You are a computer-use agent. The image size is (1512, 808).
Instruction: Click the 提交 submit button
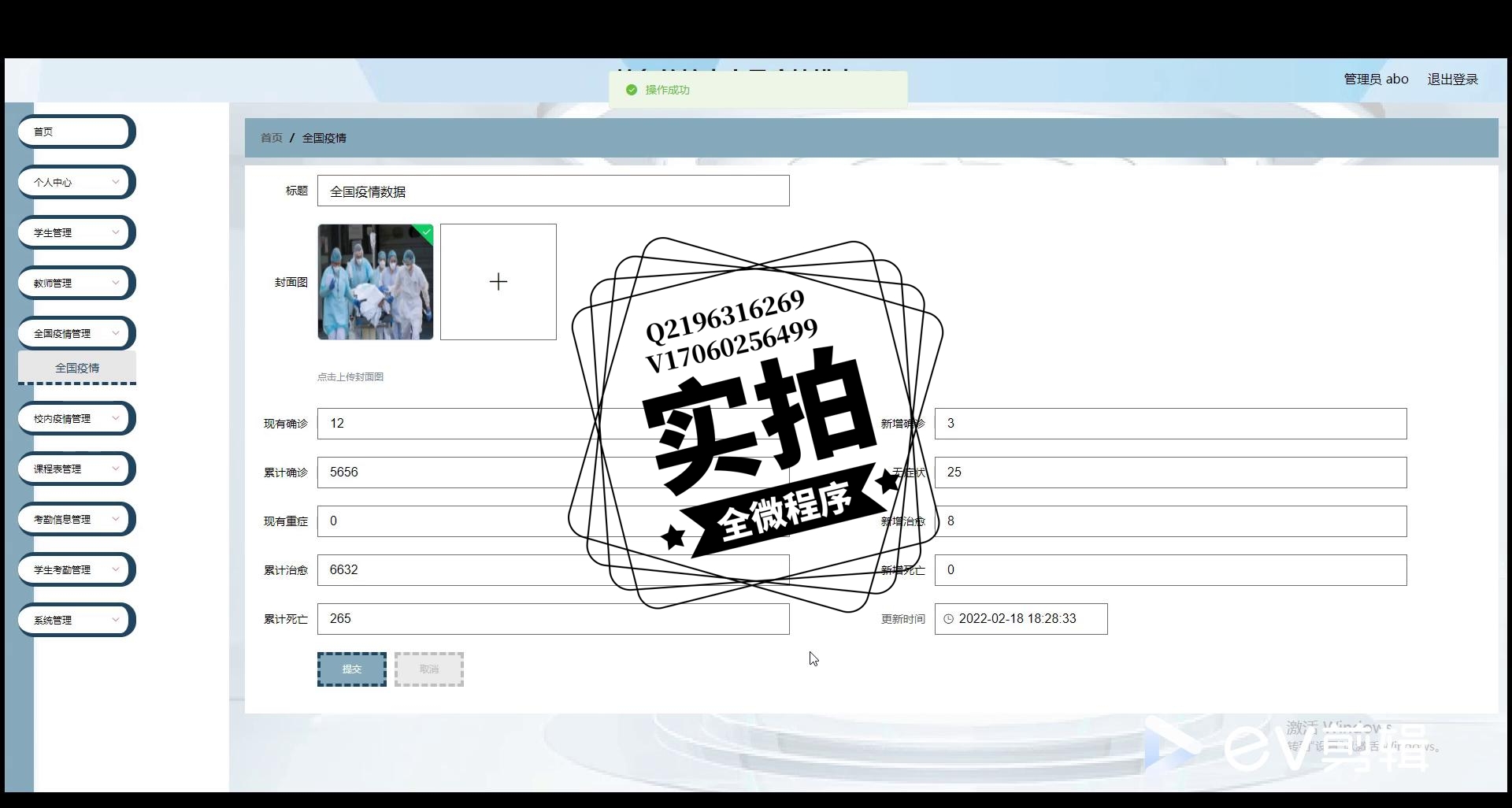pyautogui.click(x=352, y=669)
